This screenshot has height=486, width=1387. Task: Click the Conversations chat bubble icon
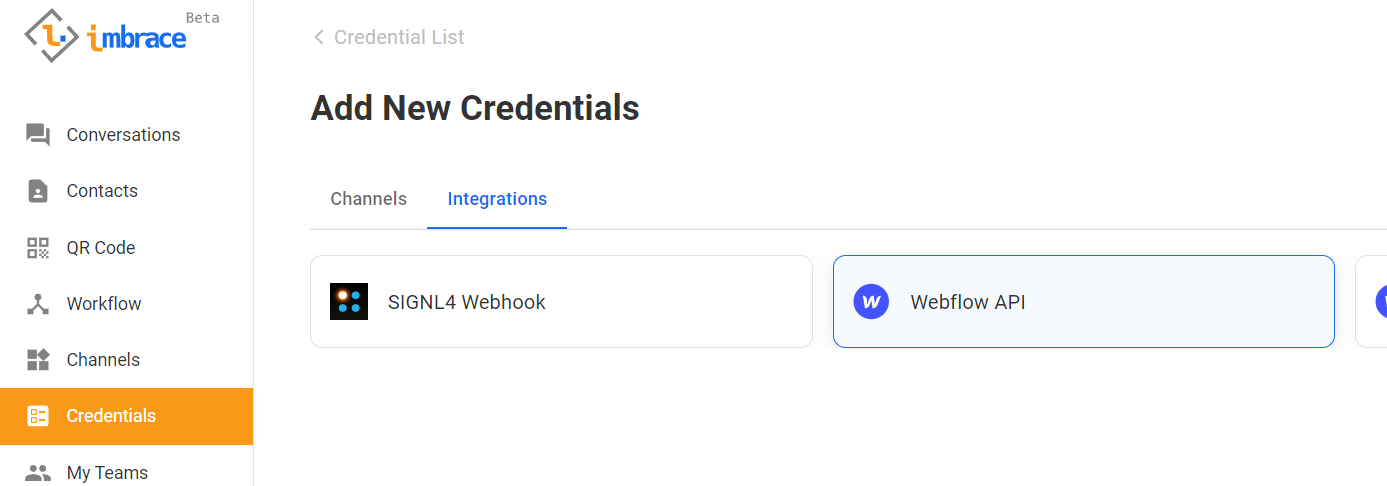pos(38,135)
